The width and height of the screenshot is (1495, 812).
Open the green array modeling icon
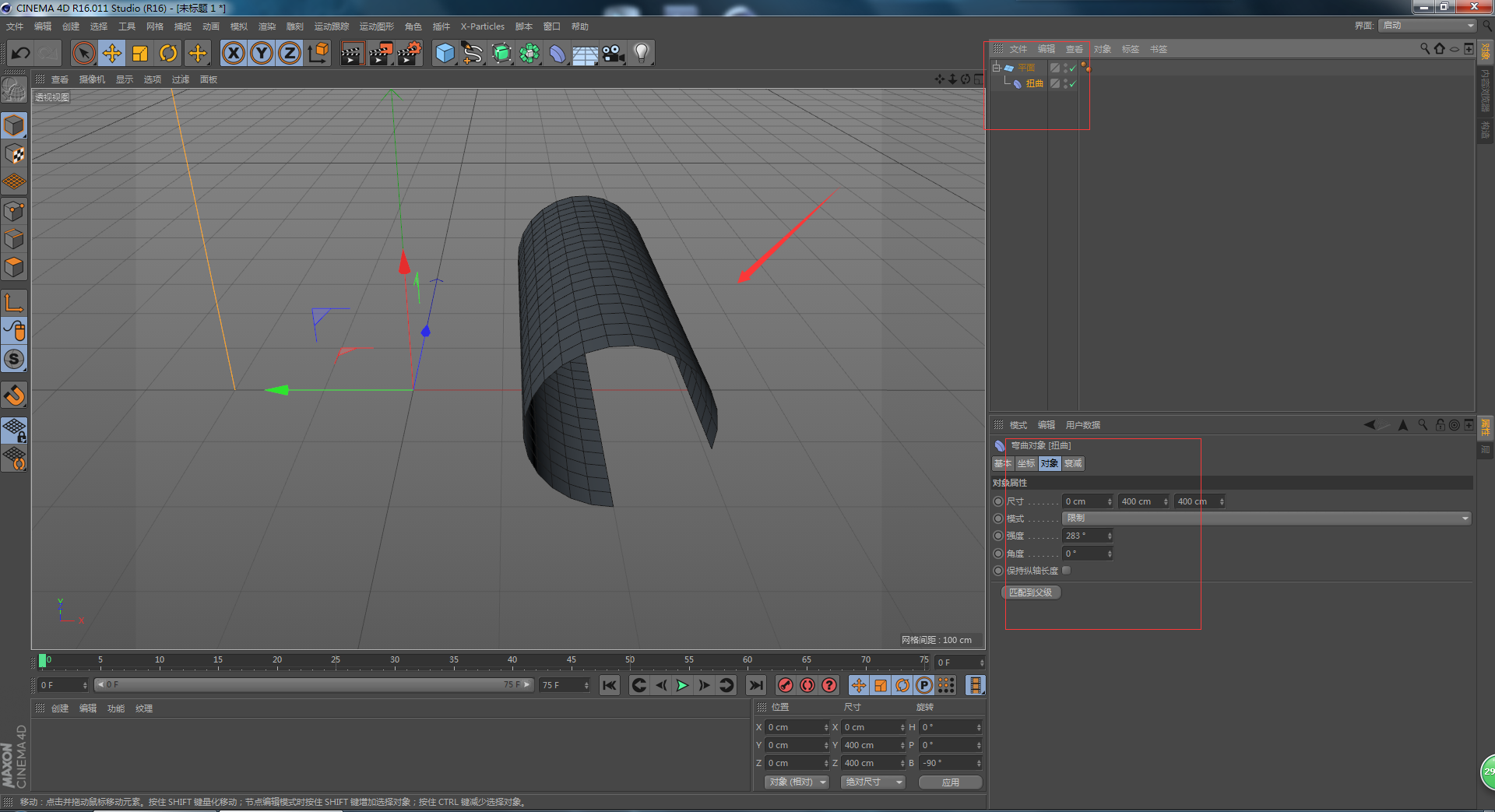pos(529,54)
